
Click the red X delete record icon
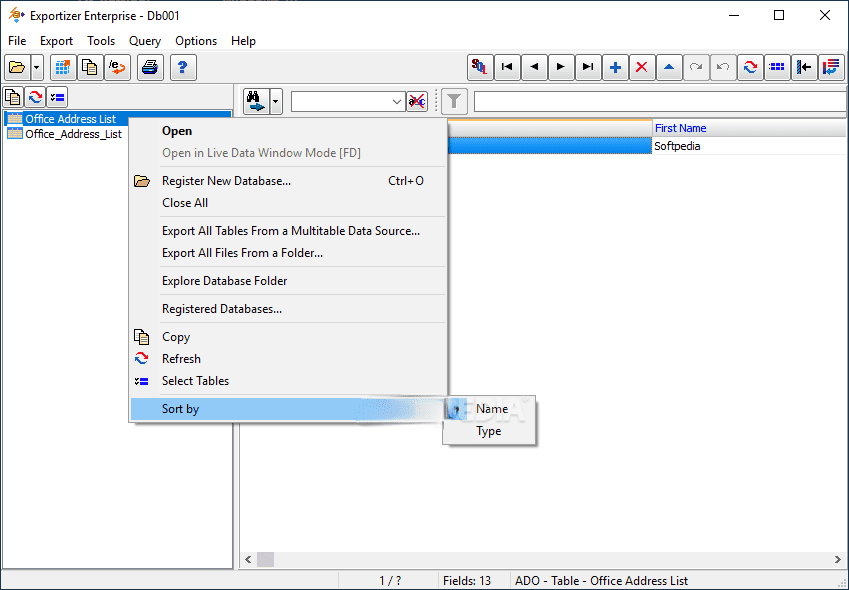(x=642, y=68)
